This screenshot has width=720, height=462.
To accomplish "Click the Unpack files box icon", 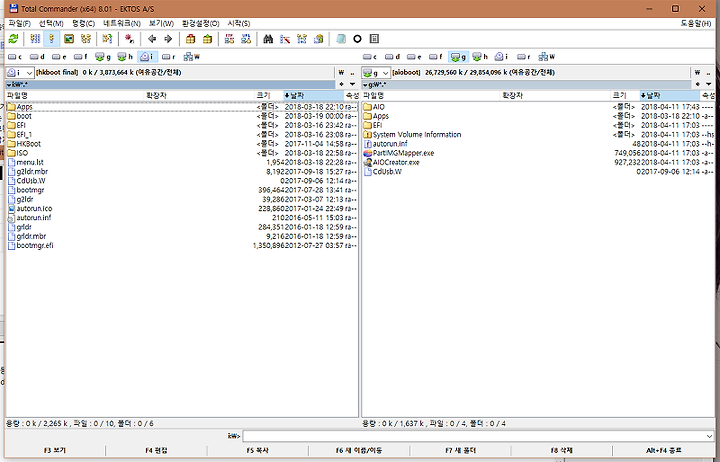I will [x=207, y=39].
